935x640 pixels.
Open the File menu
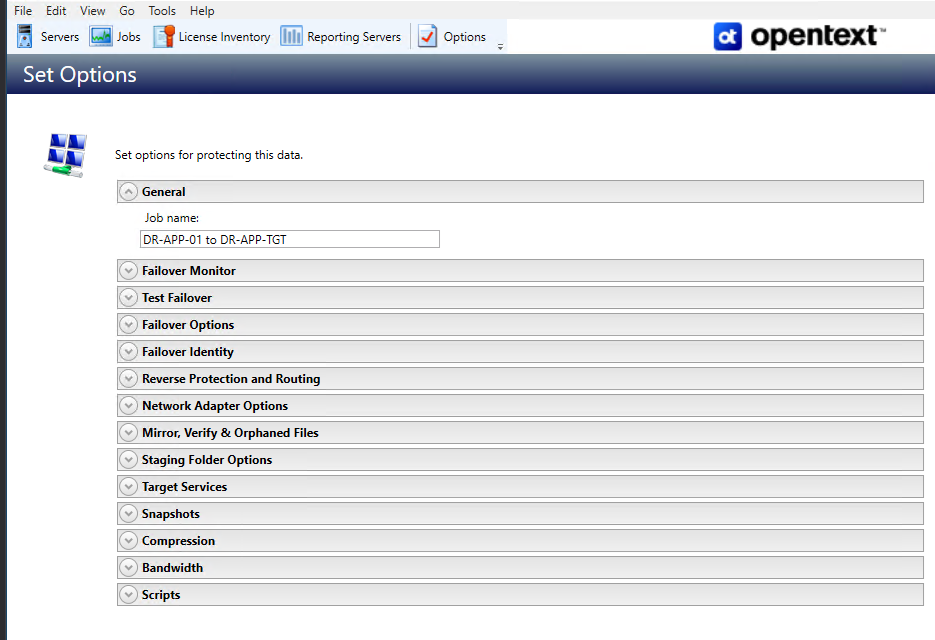[x=23, y=11]
